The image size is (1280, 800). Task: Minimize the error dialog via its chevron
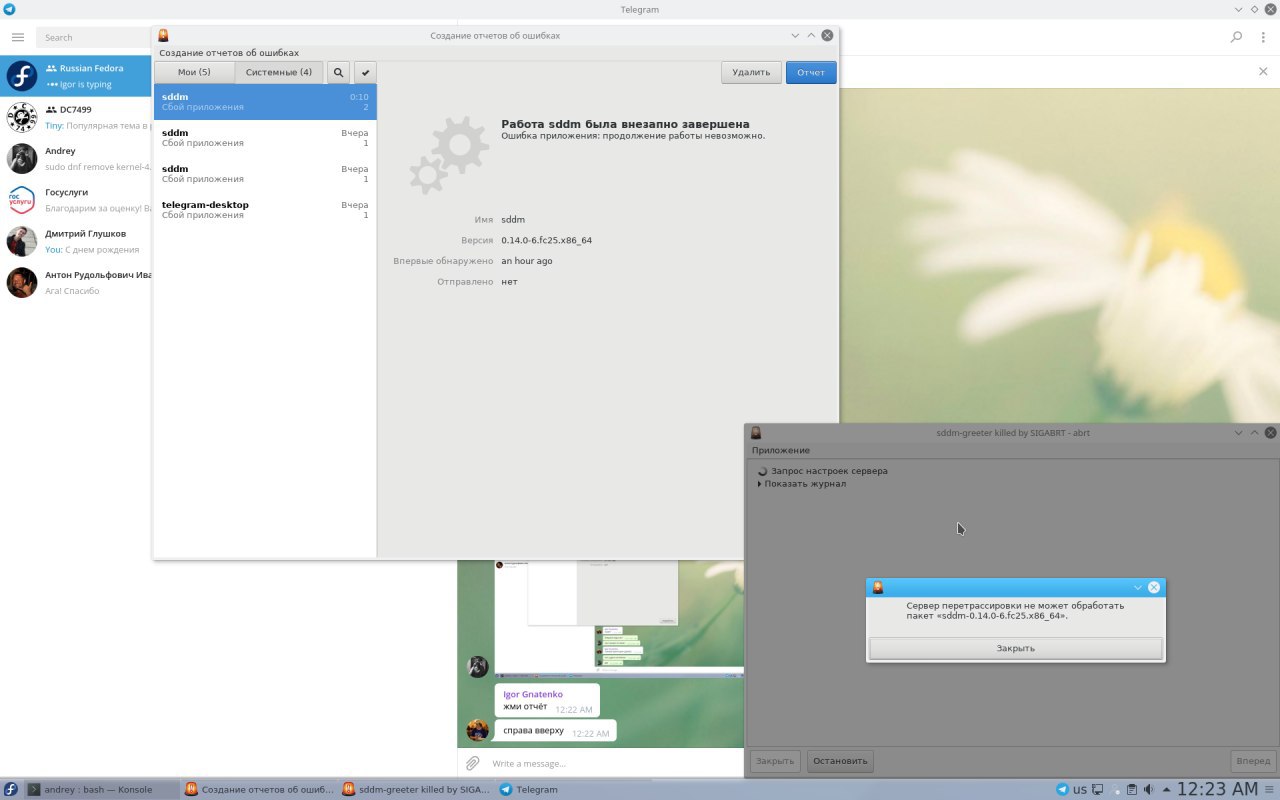(x=1137, y=587)
